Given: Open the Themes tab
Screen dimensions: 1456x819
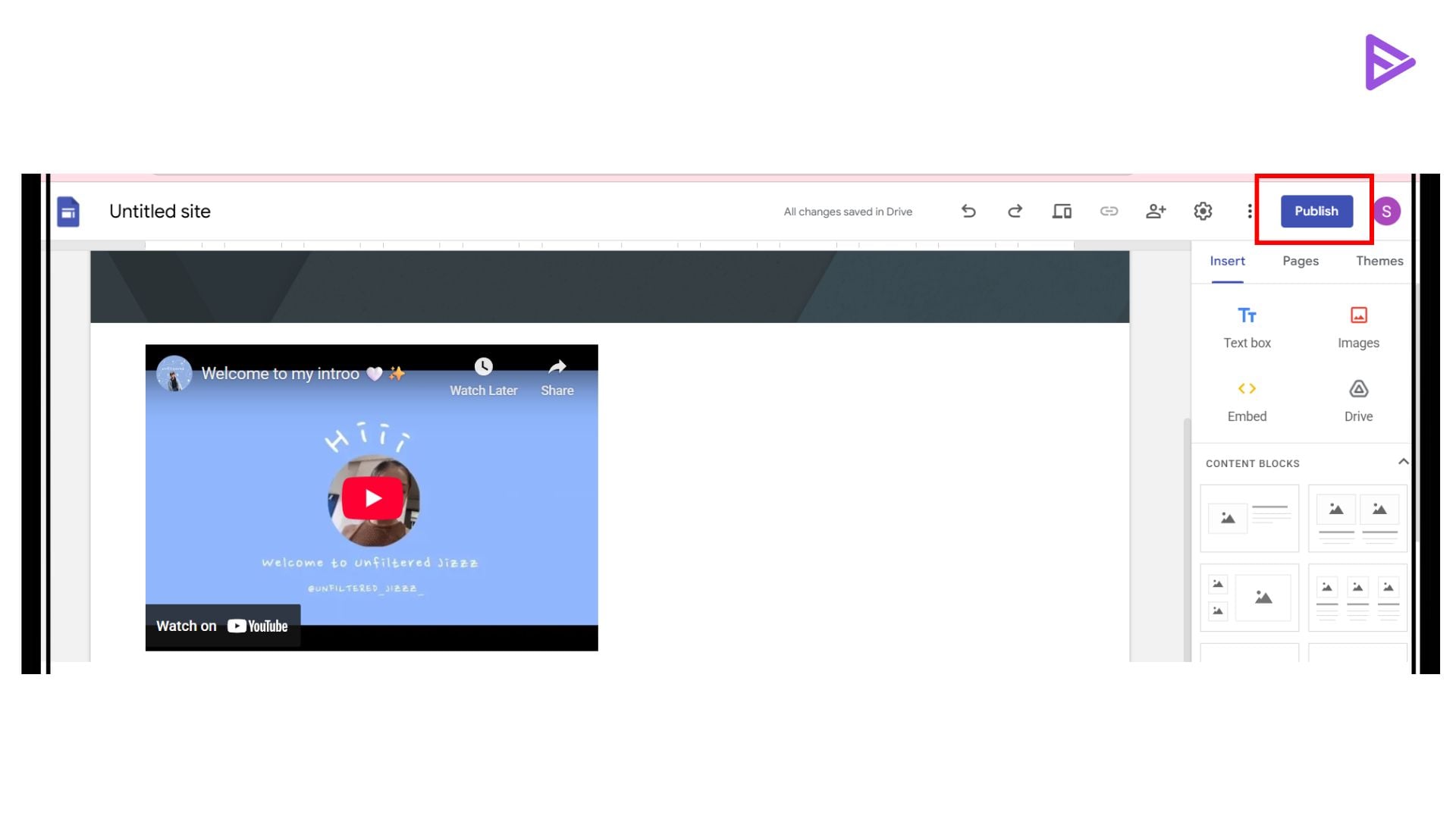Looking at the screenshot, I should (x=1379, y=261).
